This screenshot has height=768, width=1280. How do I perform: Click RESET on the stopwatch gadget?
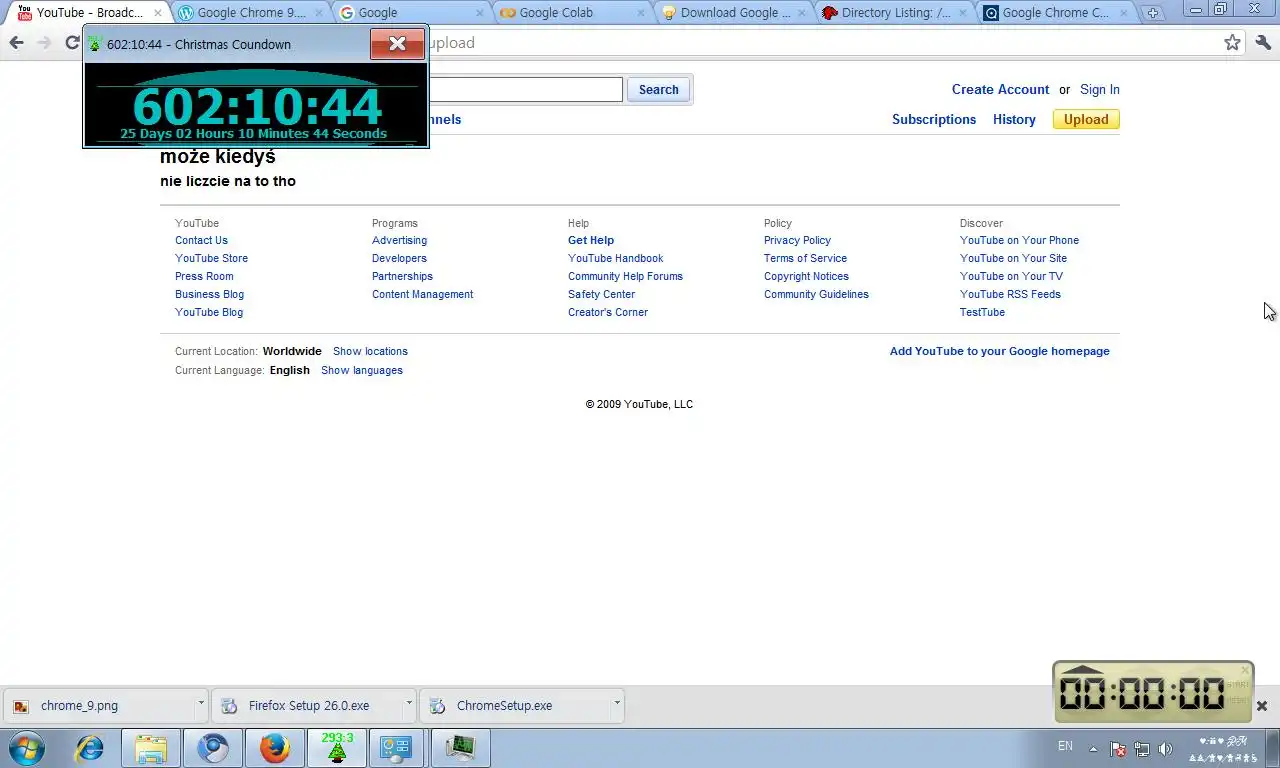point(1238,700)
